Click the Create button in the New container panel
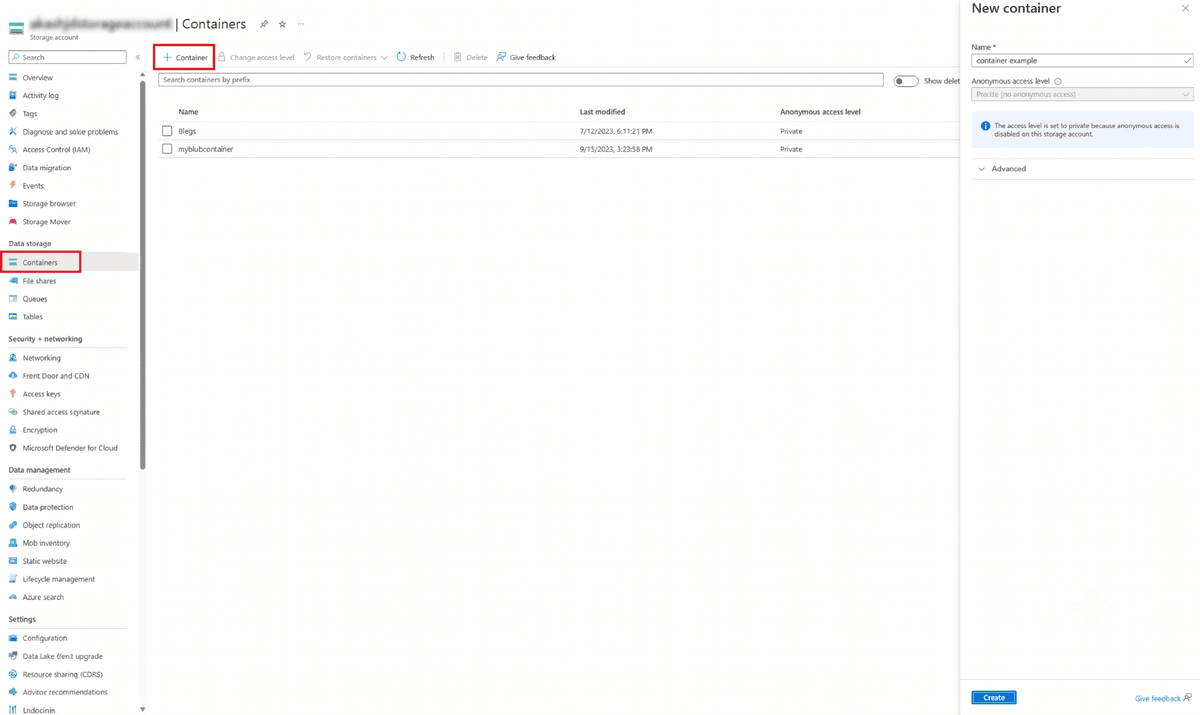 pos(994,697)
